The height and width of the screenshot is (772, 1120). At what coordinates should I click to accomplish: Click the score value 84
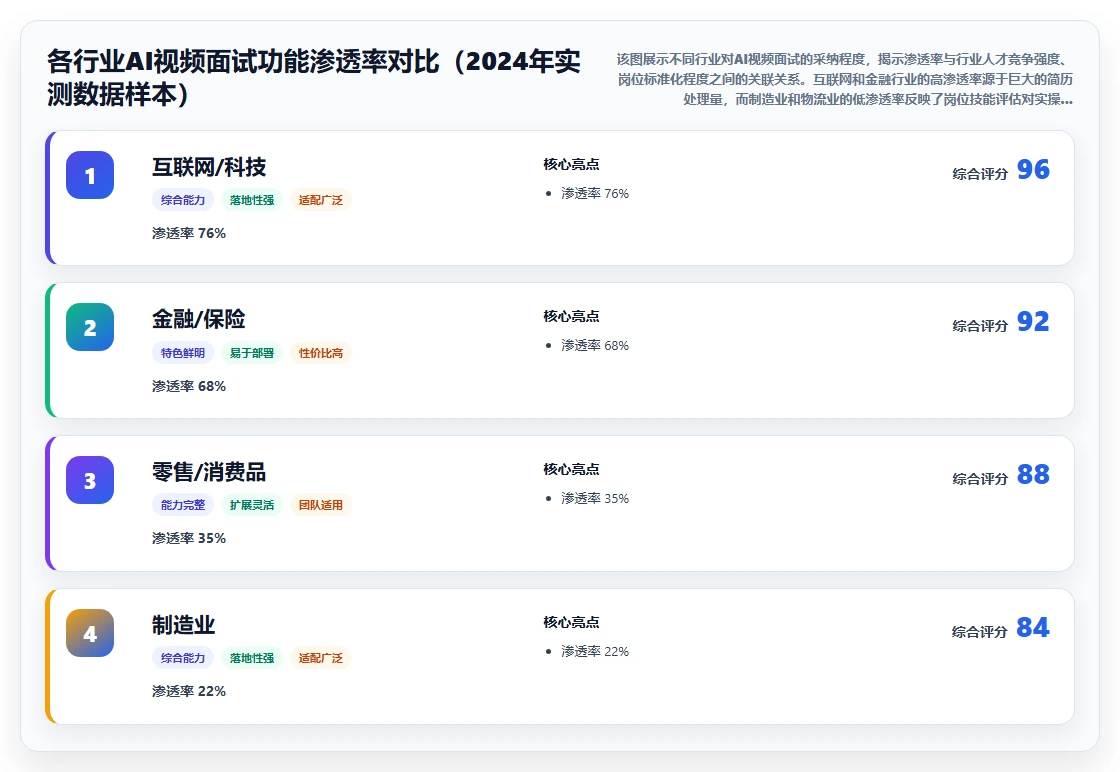pyautogui.click(x=1033, y=627)
